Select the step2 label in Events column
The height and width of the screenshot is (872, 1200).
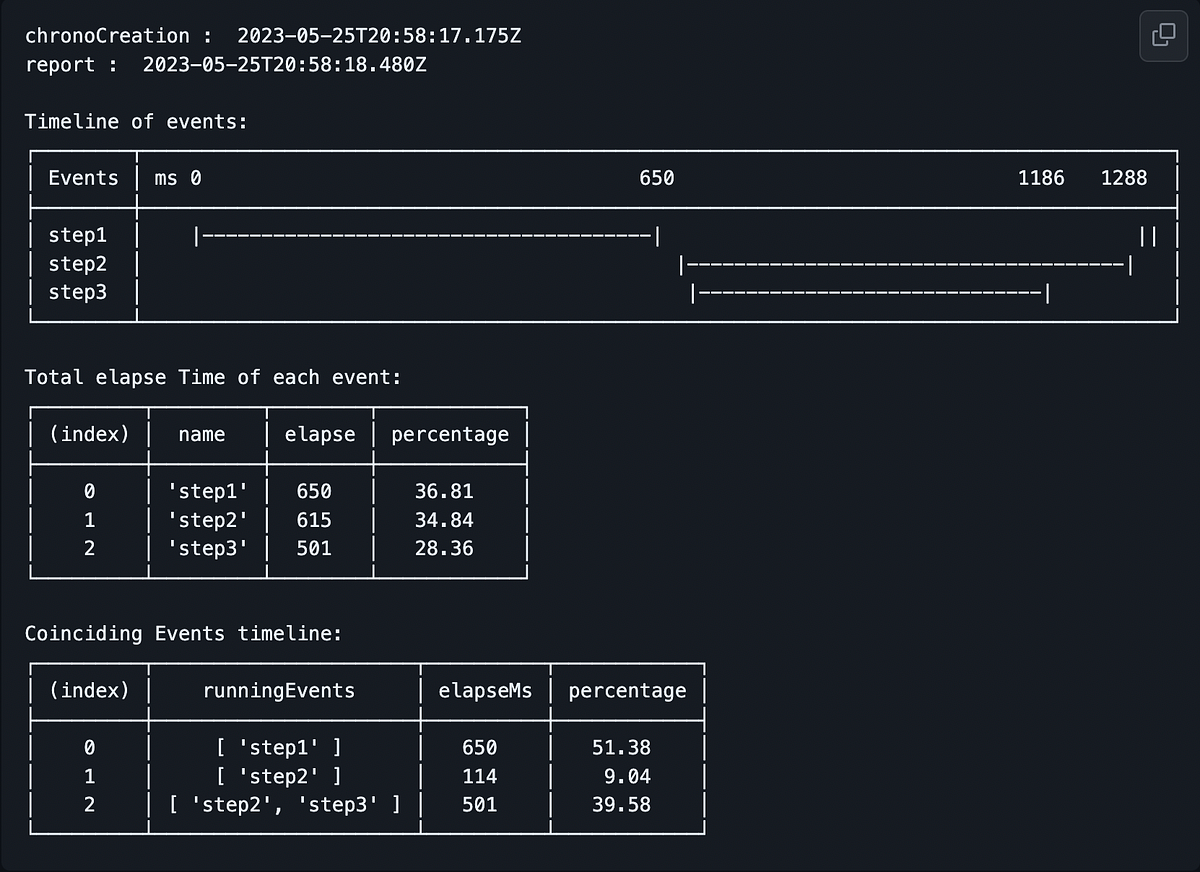78,263
